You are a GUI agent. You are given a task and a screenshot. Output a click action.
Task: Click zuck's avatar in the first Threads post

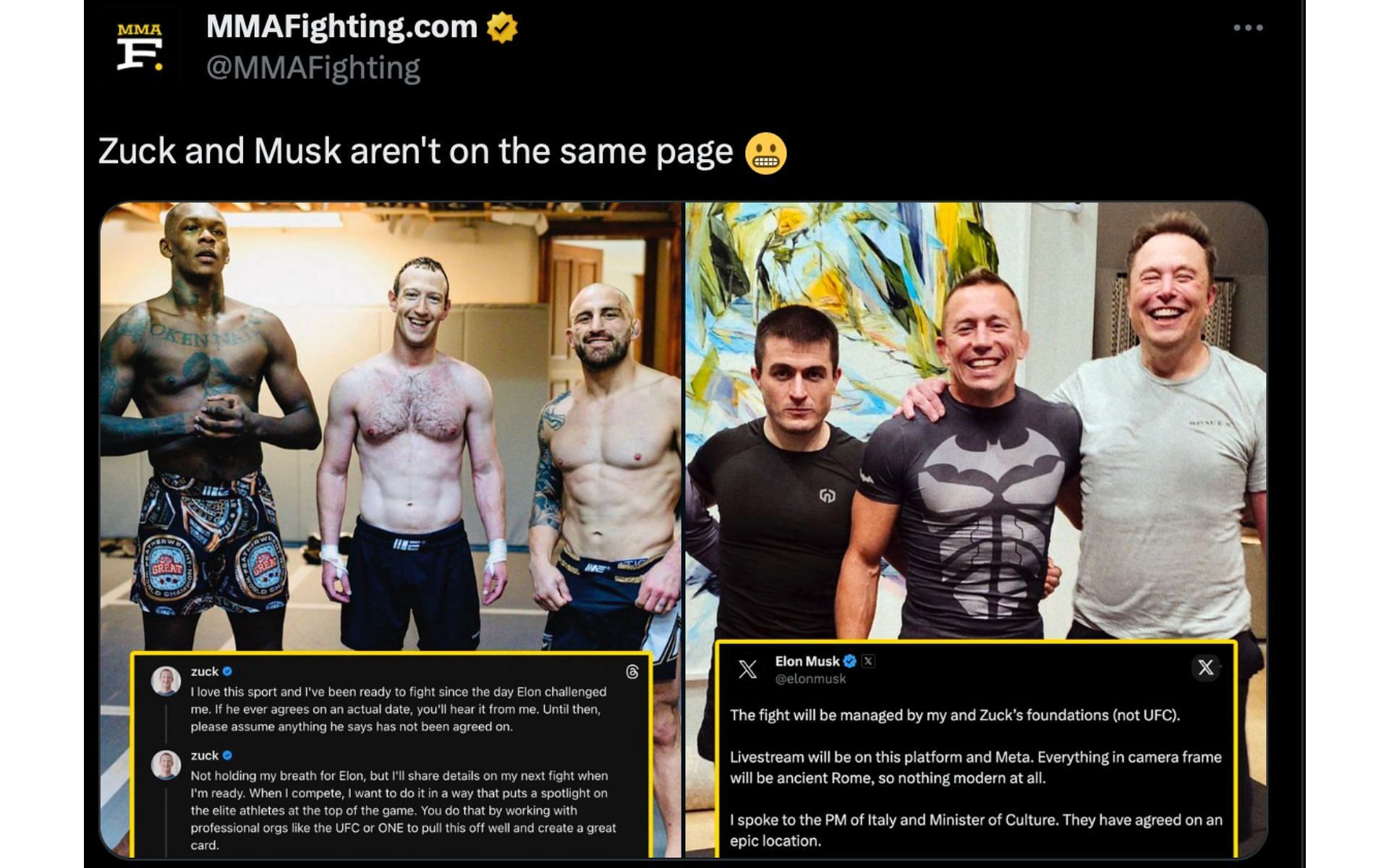166,681
